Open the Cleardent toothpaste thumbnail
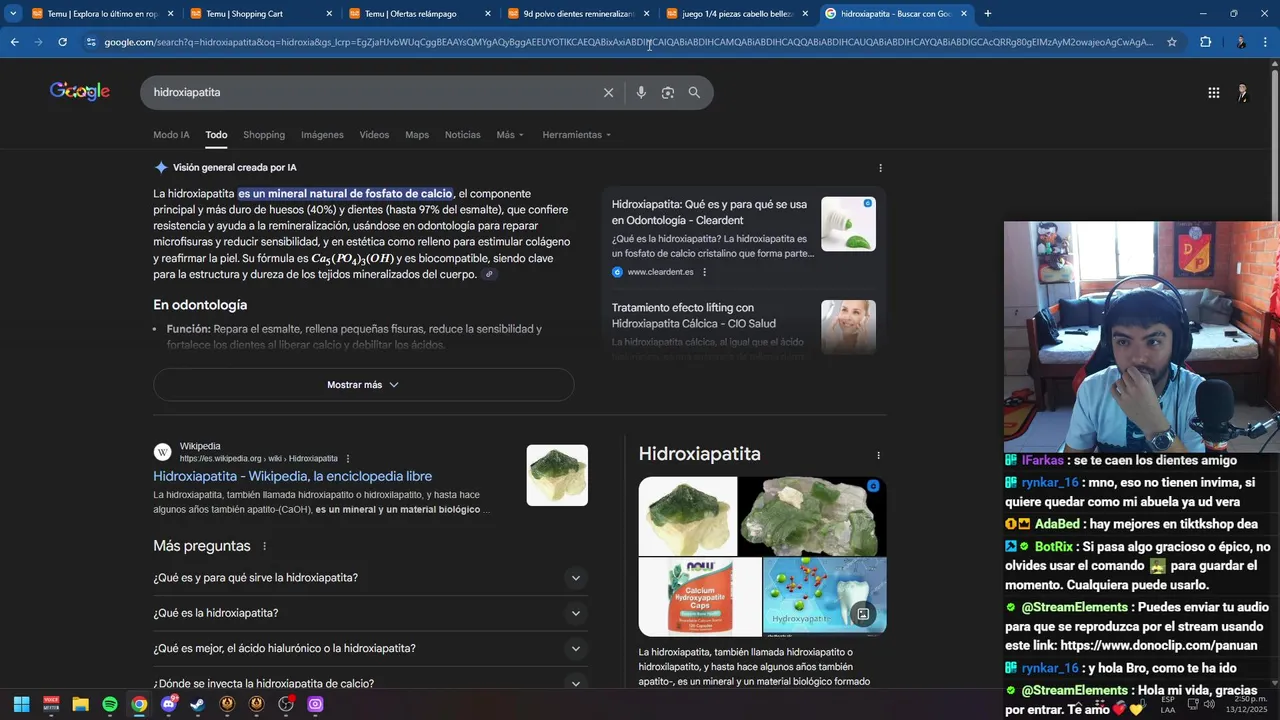The width and height of the screenshot is (1280, 720). [x=848, y=224]
